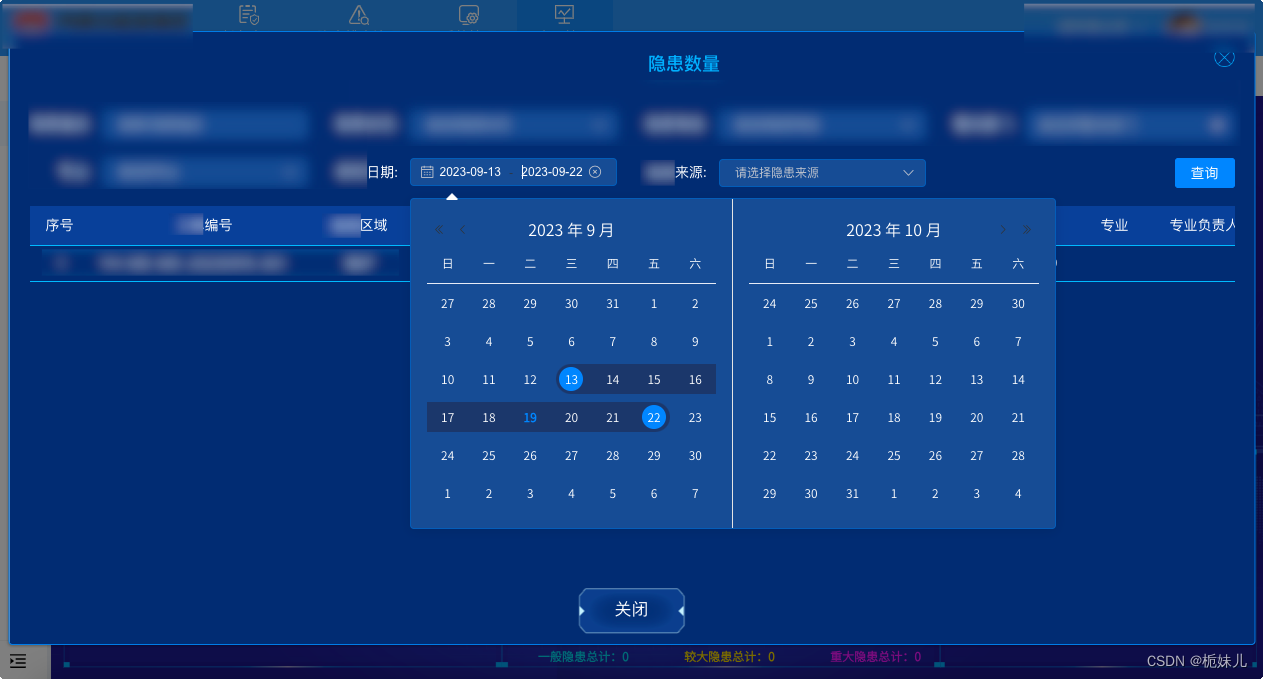Viewport: 1263px width, 679px height.
Task: Clear the date range with the × icon
Action: tap(595, 171)
